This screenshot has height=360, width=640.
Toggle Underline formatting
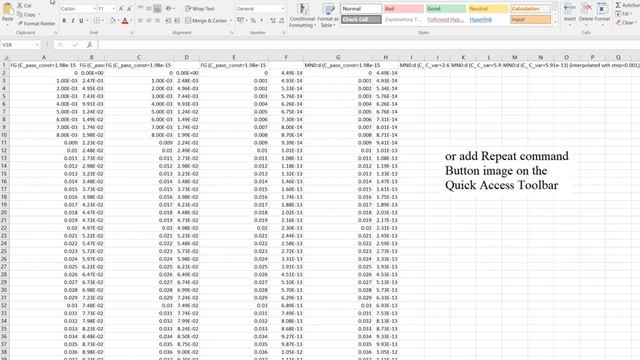coord(81,20)
